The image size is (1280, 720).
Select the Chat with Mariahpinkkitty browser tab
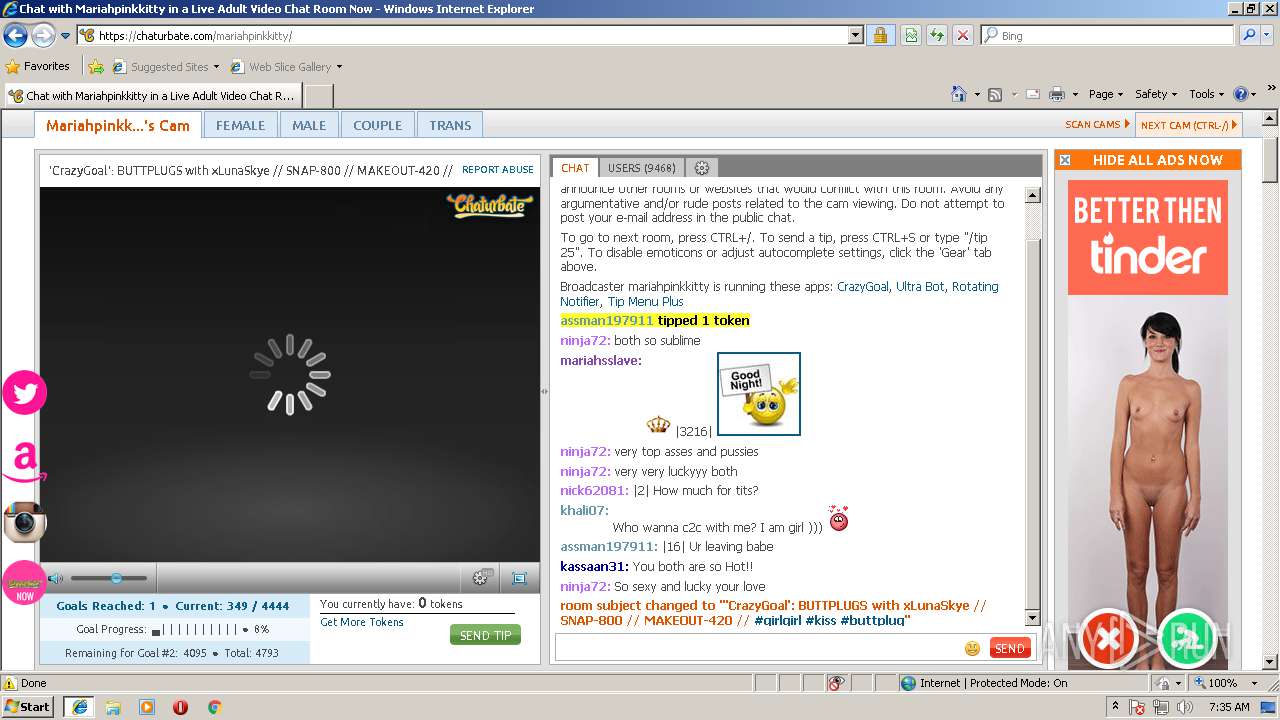pyautogui.click(x=152, y=96)
